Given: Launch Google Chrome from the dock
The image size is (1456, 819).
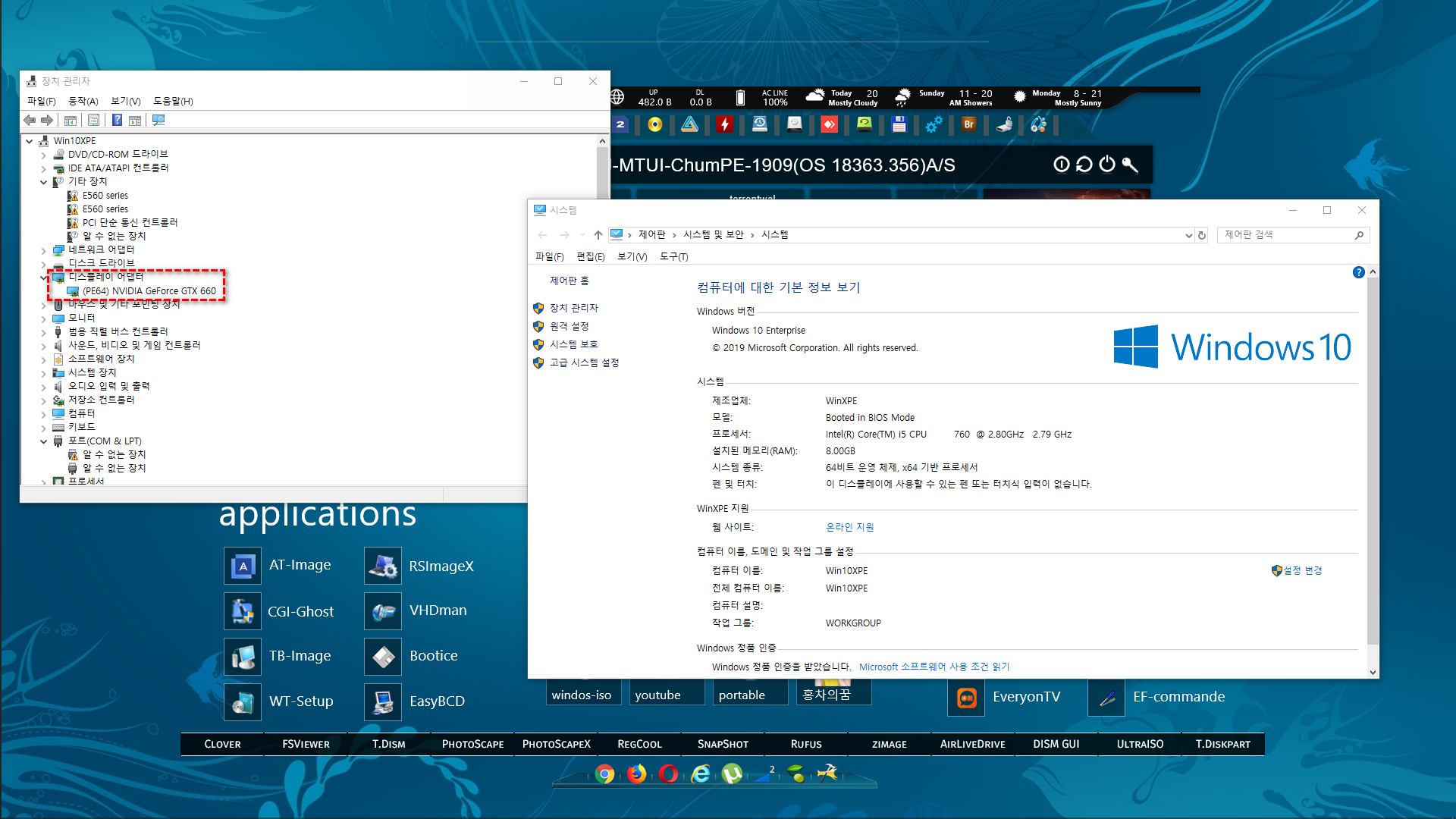Looking at the screenshot, I should pyautogui.click(x=605, y=773).
